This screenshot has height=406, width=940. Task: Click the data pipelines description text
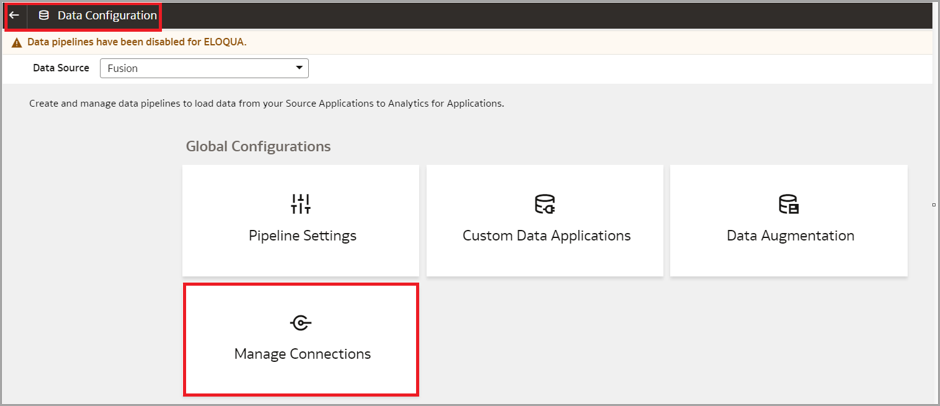point(266,103)
